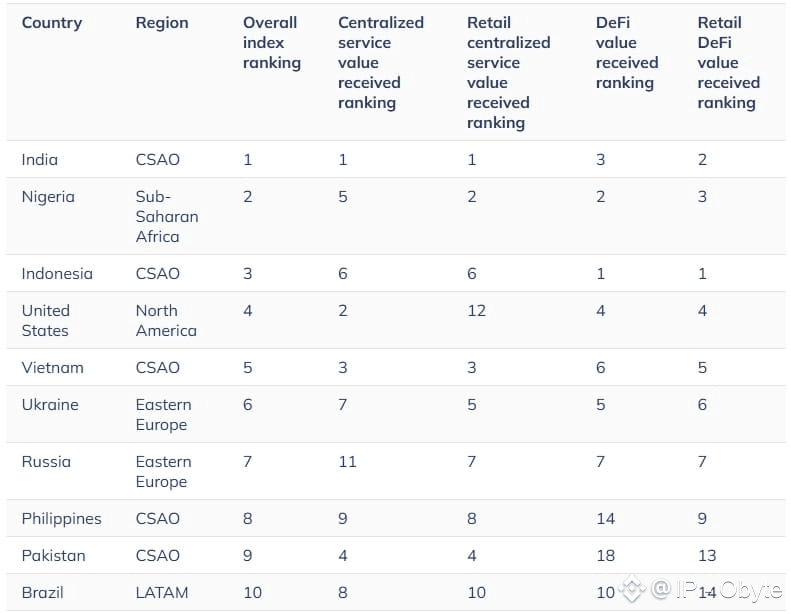Select the LATAM region cell
This screenshot has height=614, width=791.
[x=163, y=592]
